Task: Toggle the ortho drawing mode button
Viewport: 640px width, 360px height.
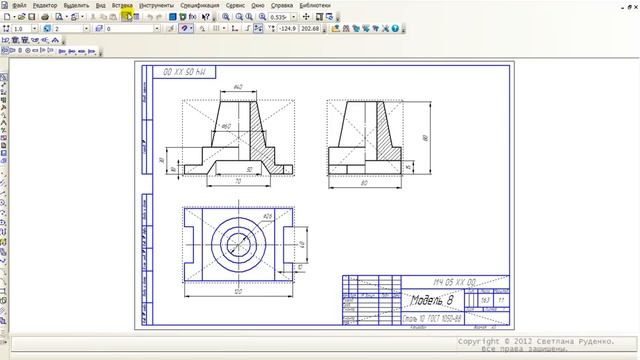Action: click(x=248, y=29)
